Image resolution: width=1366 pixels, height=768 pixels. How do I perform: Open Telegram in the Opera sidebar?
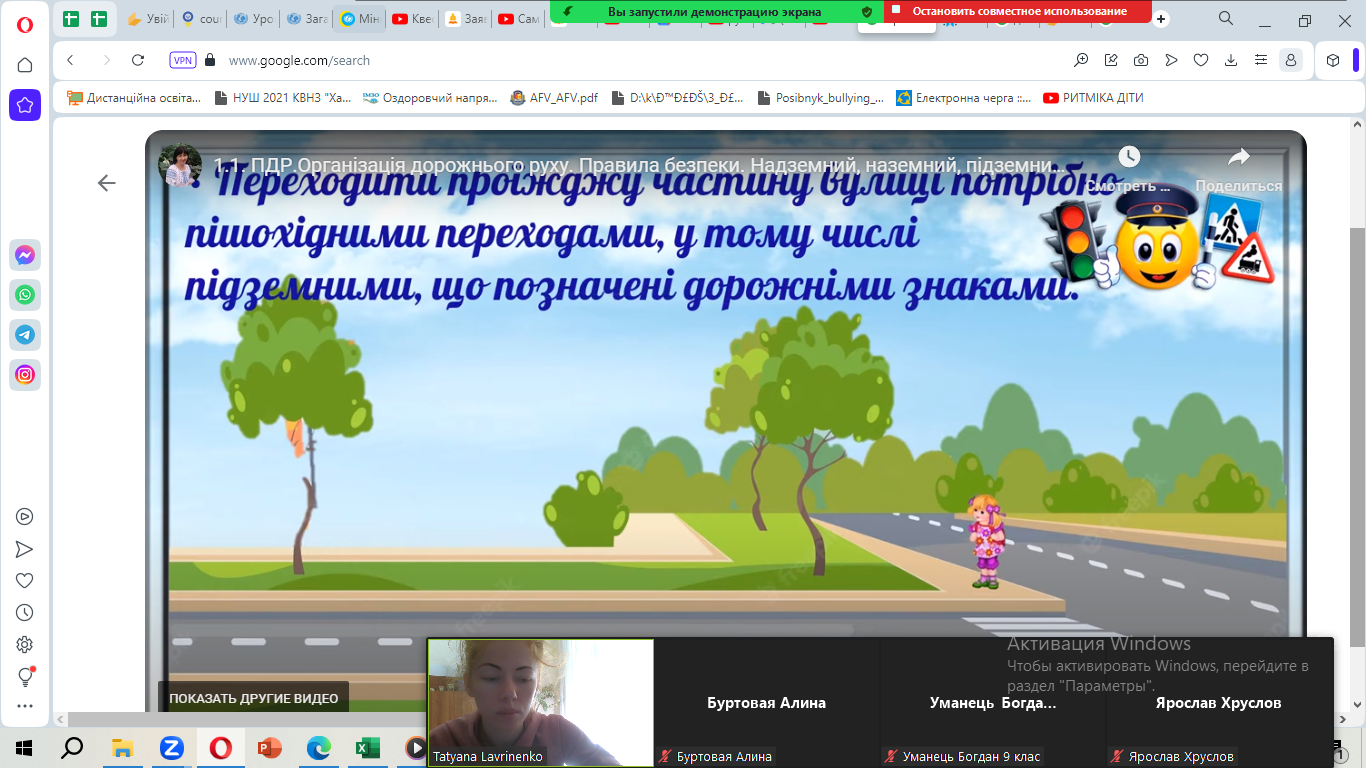[25, 335]
